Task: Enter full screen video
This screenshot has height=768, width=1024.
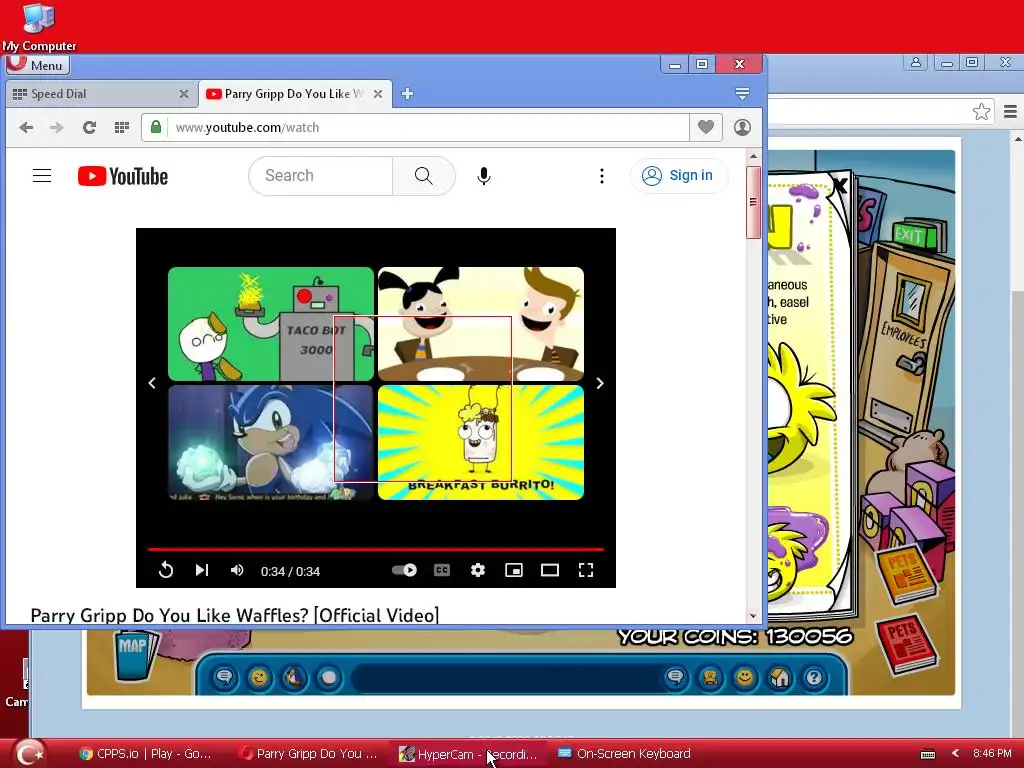Action: (586, 570)
